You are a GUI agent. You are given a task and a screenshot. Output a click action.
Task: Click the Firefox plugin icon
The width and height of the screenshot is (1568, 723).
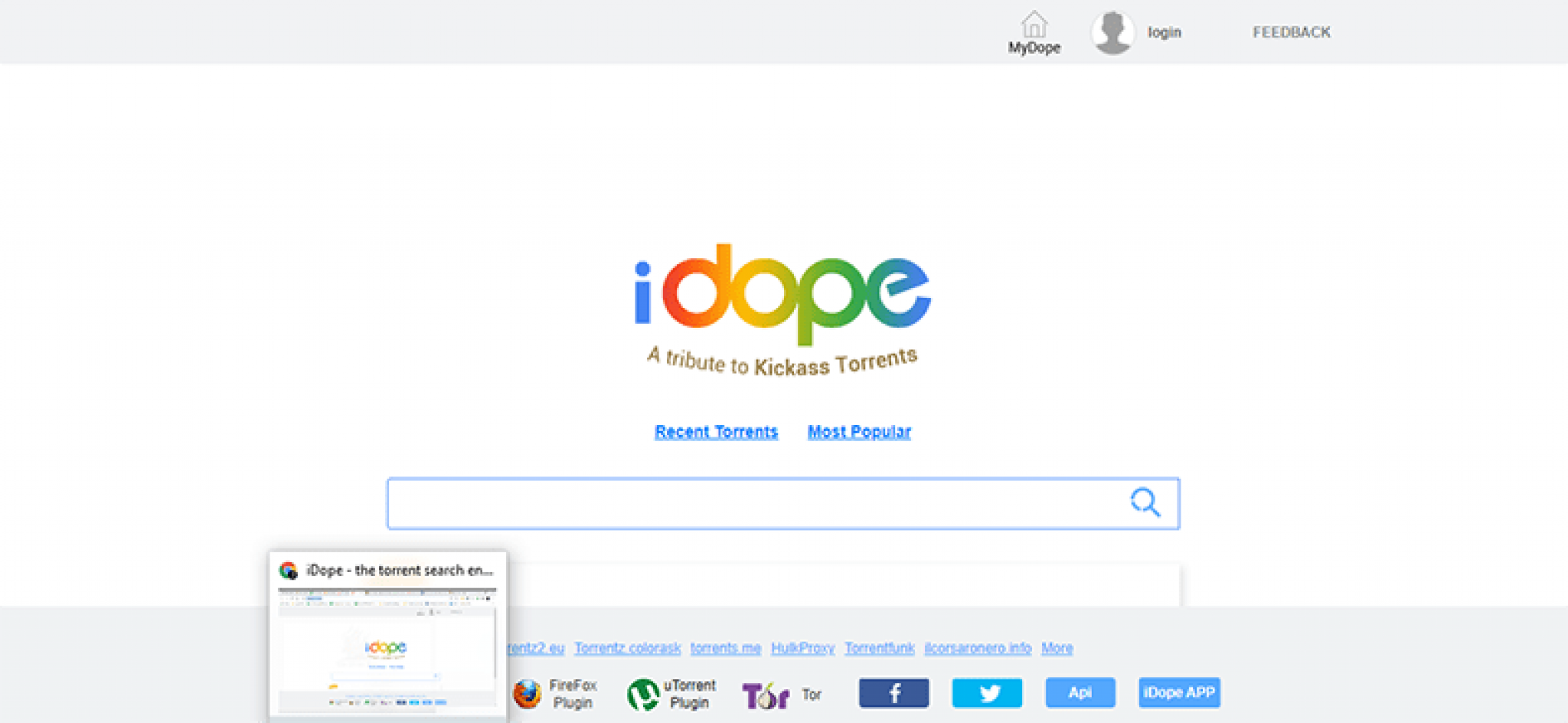pos(527,694)
